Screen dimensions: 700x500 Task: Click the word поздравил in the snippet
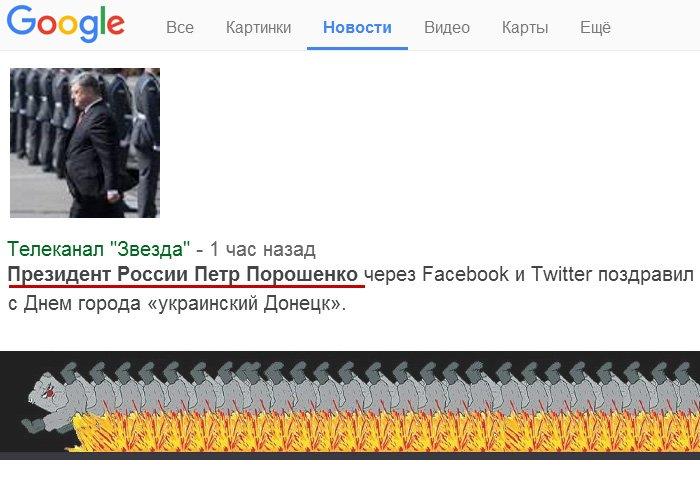[646, 275]
